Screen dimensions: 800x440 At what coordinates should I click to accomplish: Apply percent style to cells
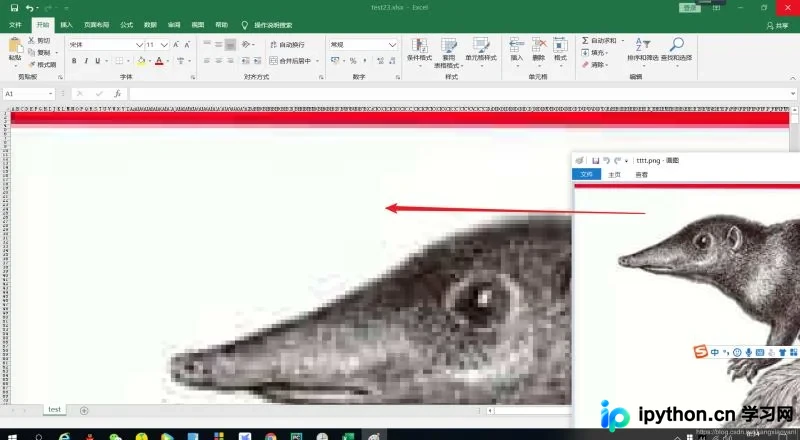point(353,61)
